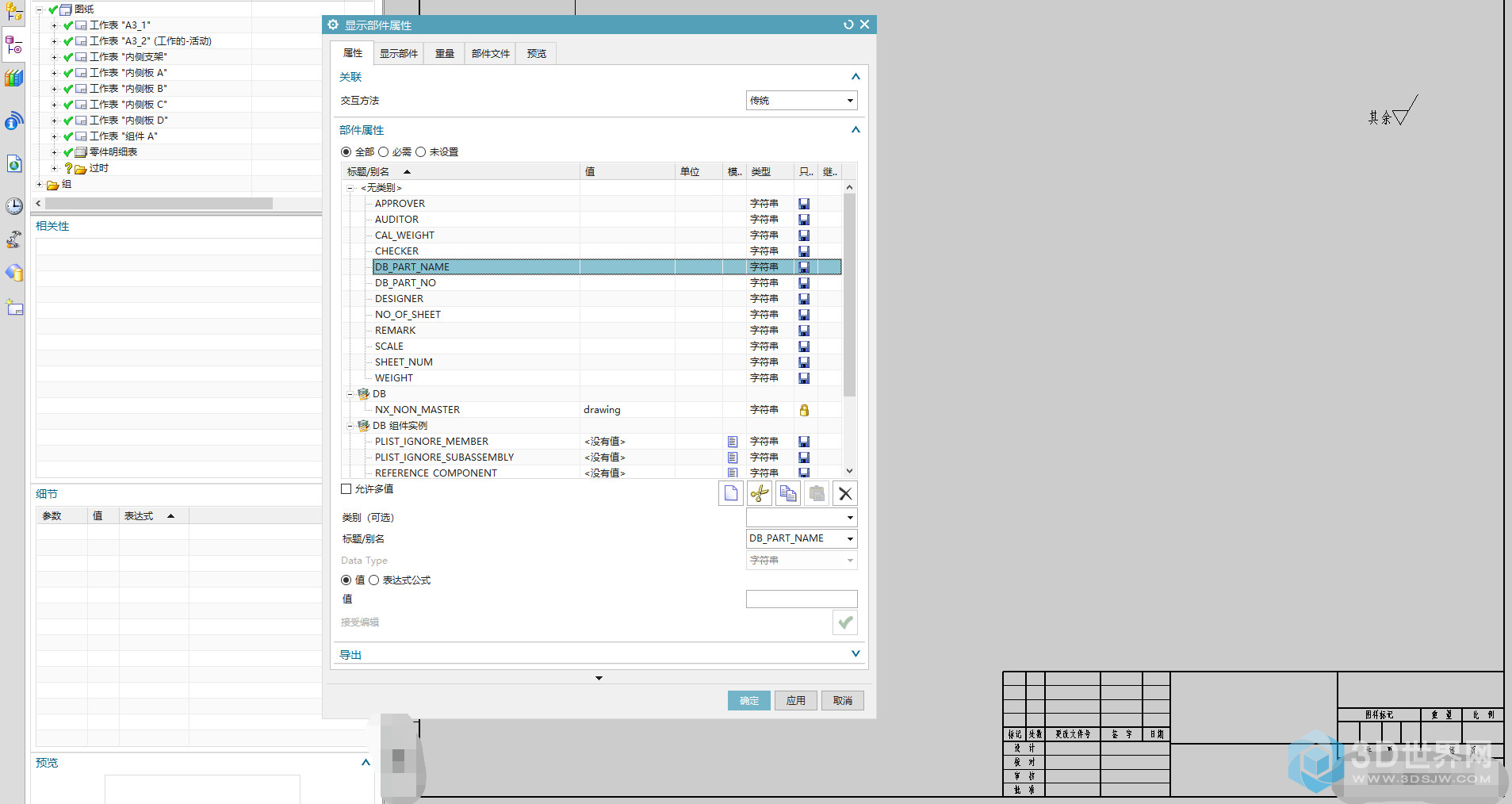Click the 取消 button
Image resolution: width=1512 pixels, height=804 pixels.
843,701
